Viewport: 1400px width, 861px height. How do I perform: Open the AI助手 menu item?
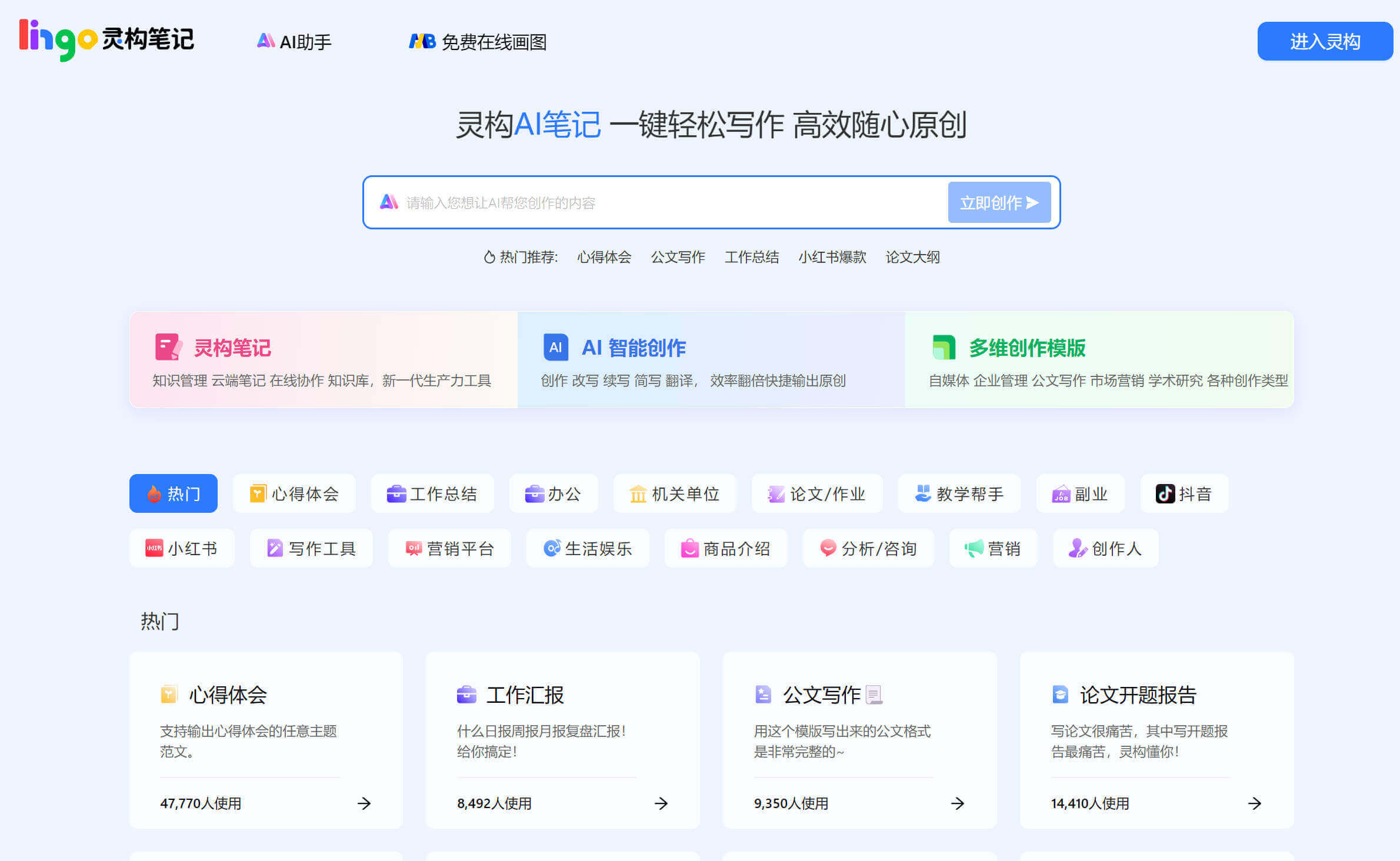click(294, 41)
